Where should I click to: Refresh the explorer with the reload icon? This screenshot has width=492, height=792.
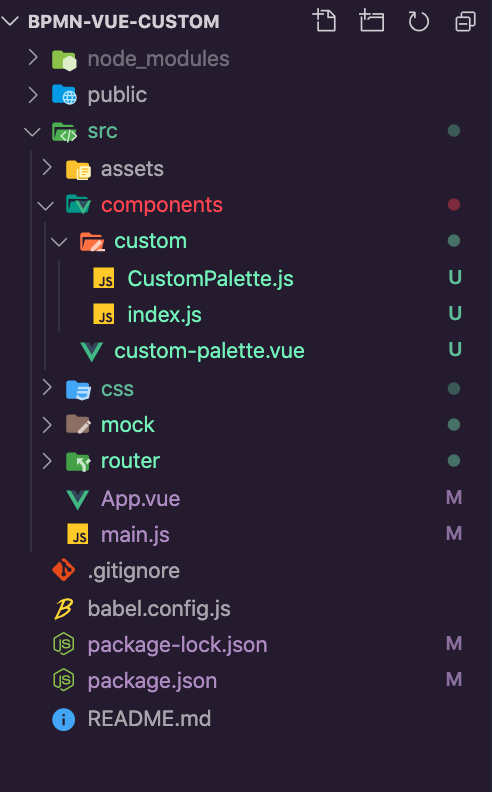[418, 22]
